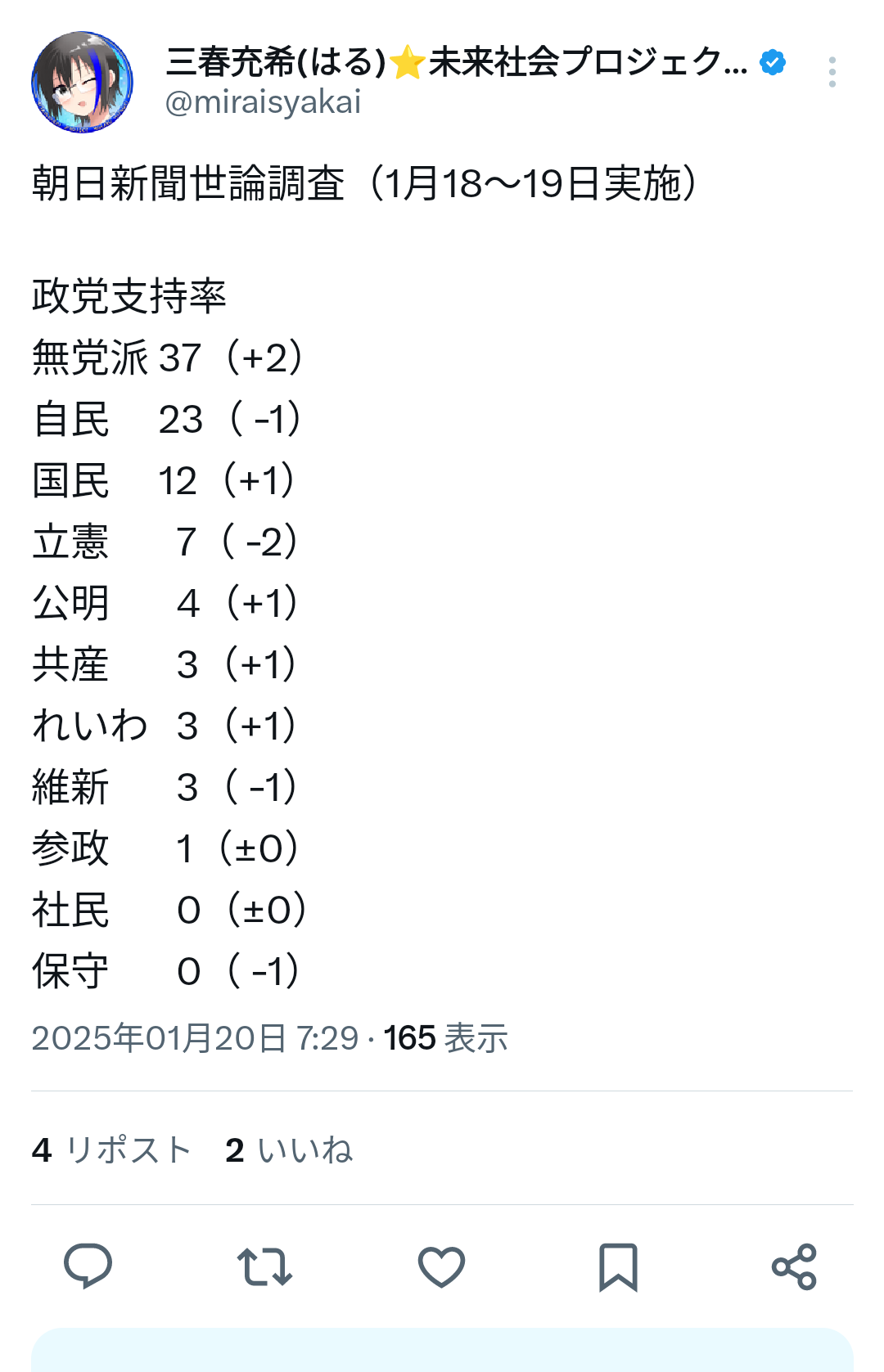Click the 2025年01月20日 7:29 timestamp
The width and height of the screenshot is (884, 1372).
click(x=195, y=1038)
